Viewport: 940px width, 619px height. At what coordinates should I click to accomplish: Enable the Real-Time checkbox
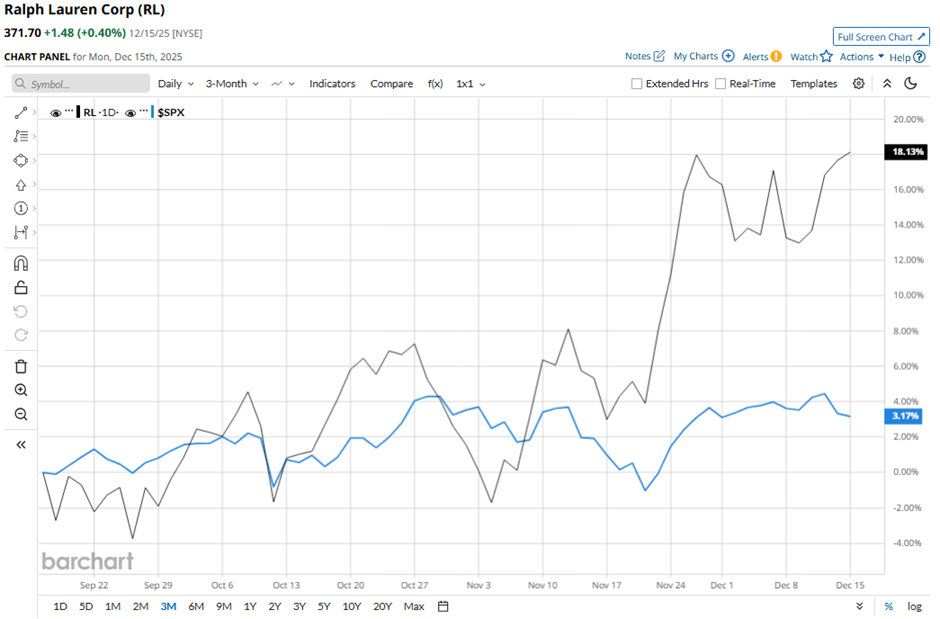click(721, 83)
